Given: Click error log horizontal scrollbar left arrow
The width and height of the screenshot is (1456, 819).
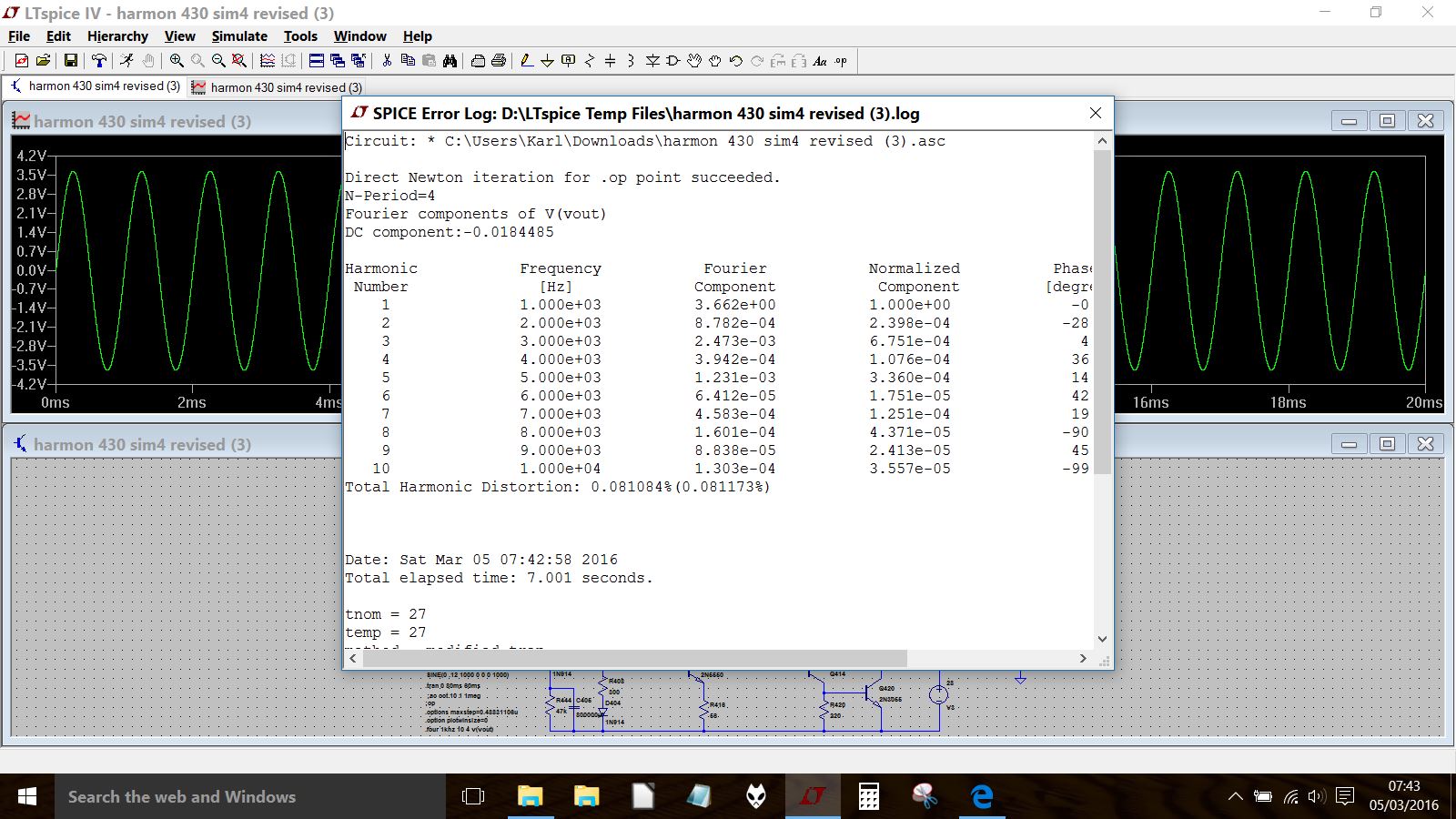Looking at the screenshot, I should pyautogui.click(x=353, y=658).
